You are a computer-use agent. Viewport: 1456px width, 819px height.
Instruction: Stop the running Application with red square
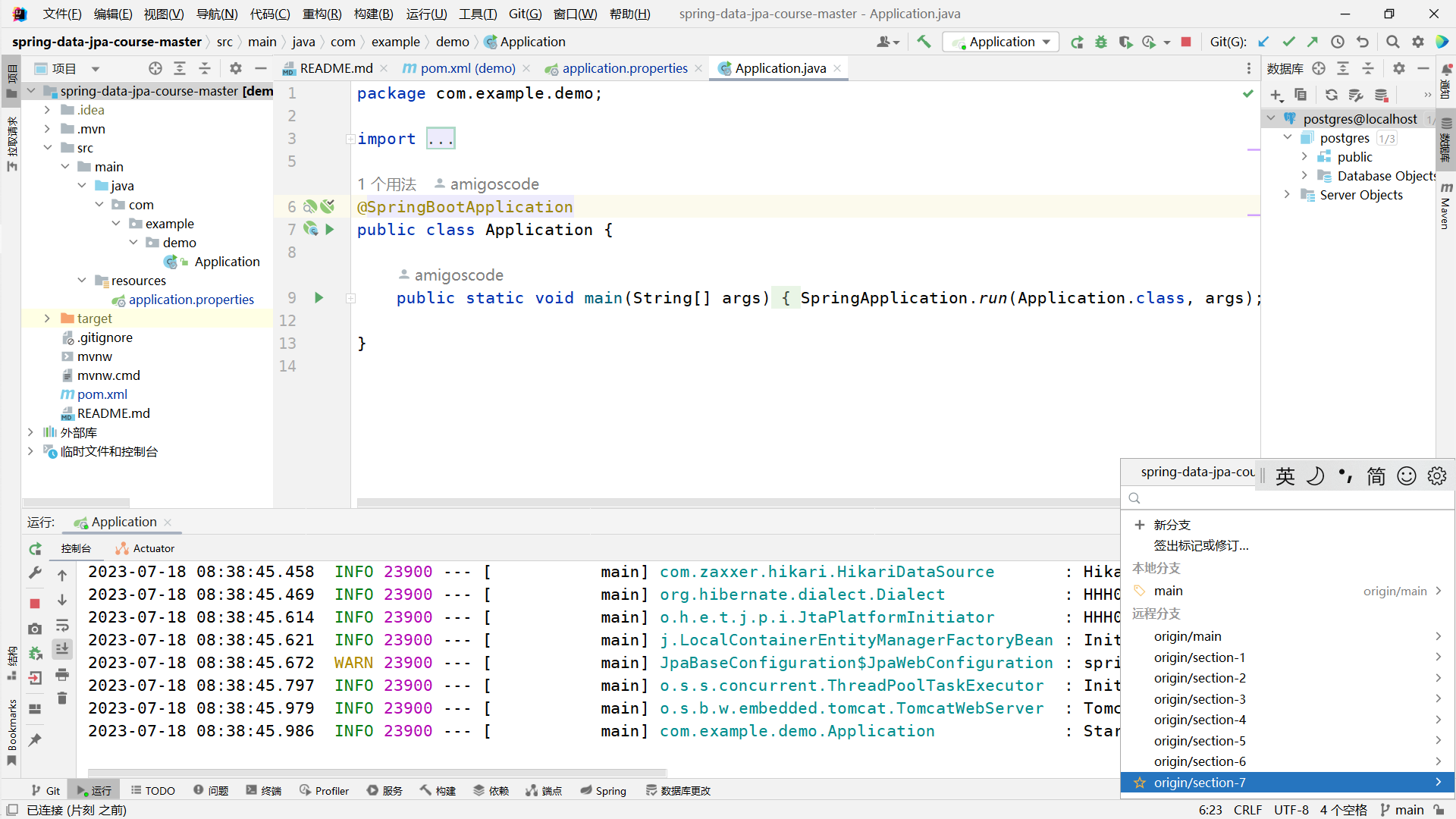[x=1186, y=42]
